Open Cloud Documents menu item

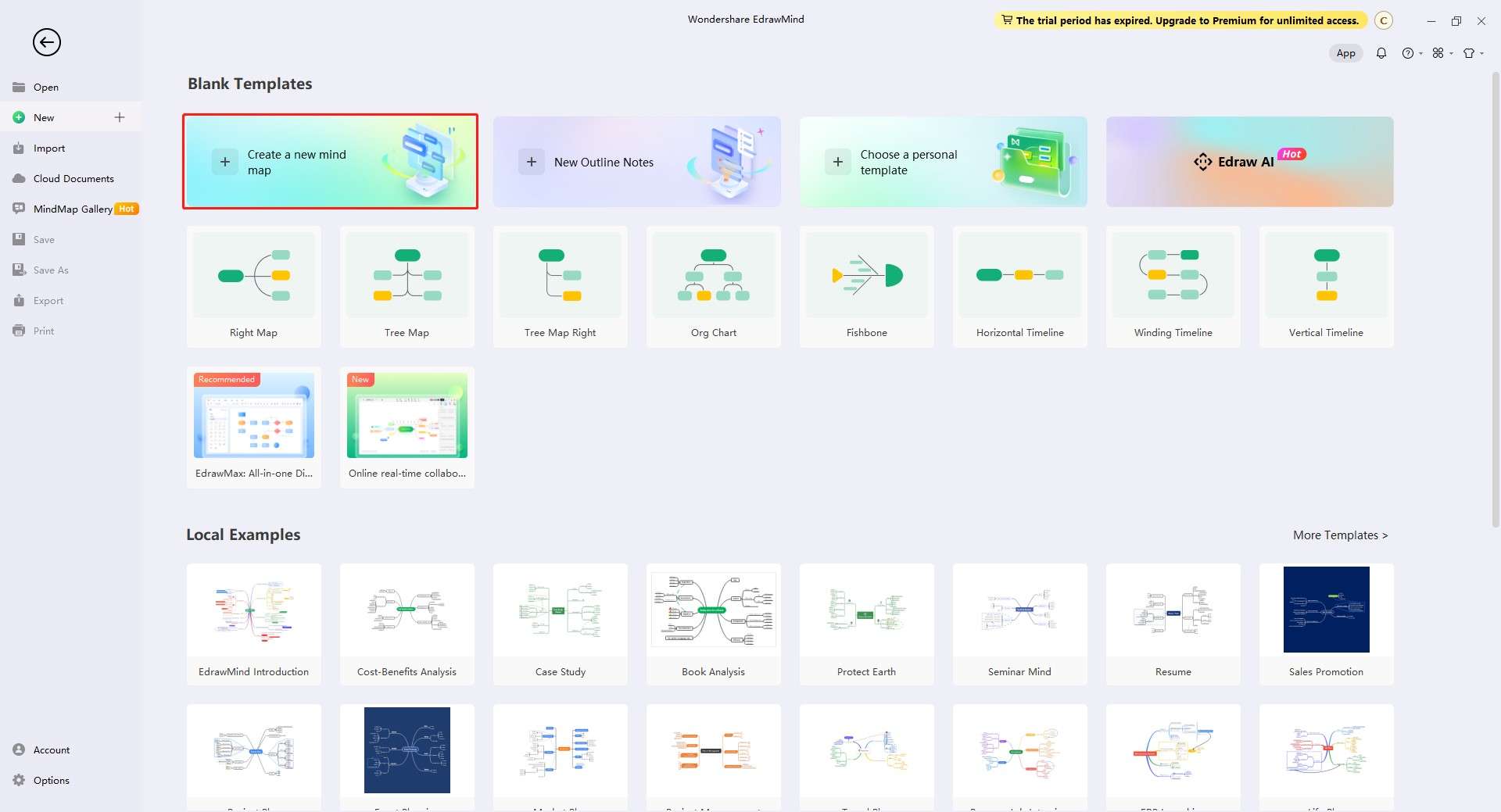point(71,178)
